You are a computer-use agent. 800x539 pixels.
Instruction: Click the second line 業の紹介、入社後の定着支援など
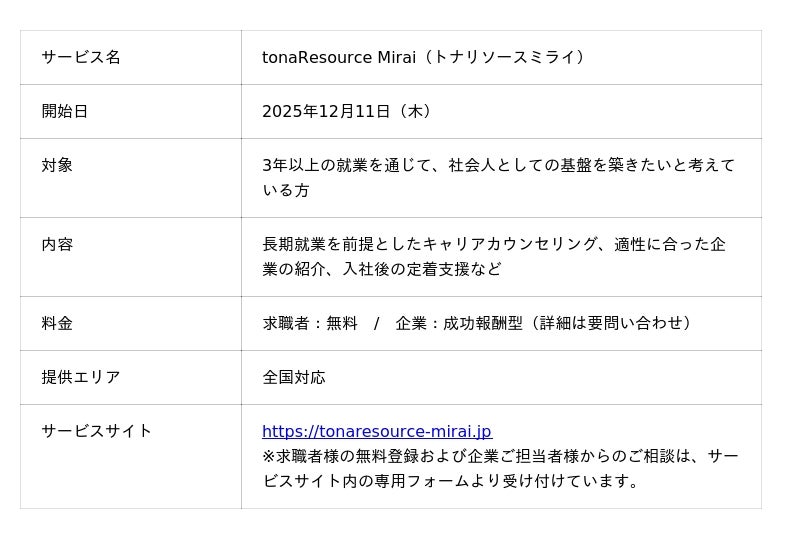382,269
